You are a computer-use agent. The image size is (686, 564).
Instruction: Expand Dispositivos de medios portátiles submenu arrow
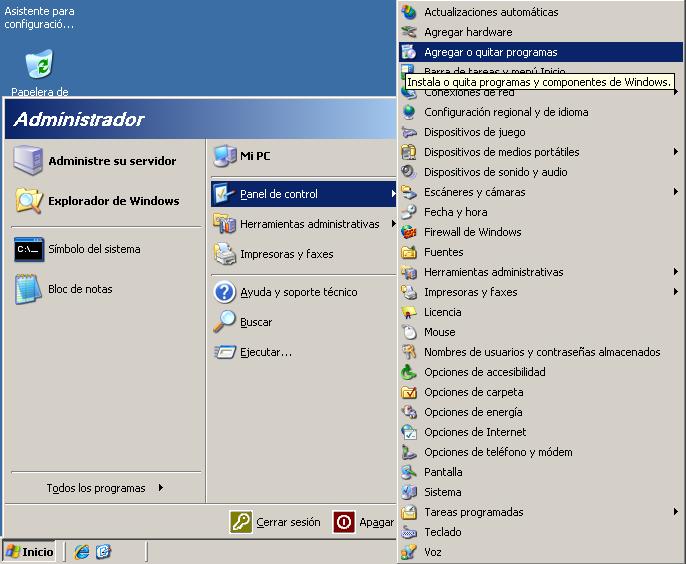coord(676,152)
